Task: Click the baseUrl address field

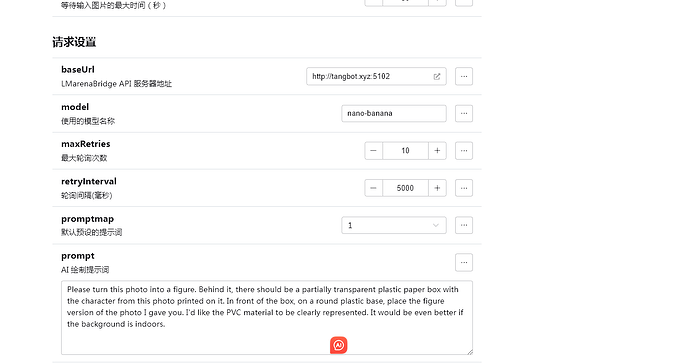Action: (x=376, y=76)
